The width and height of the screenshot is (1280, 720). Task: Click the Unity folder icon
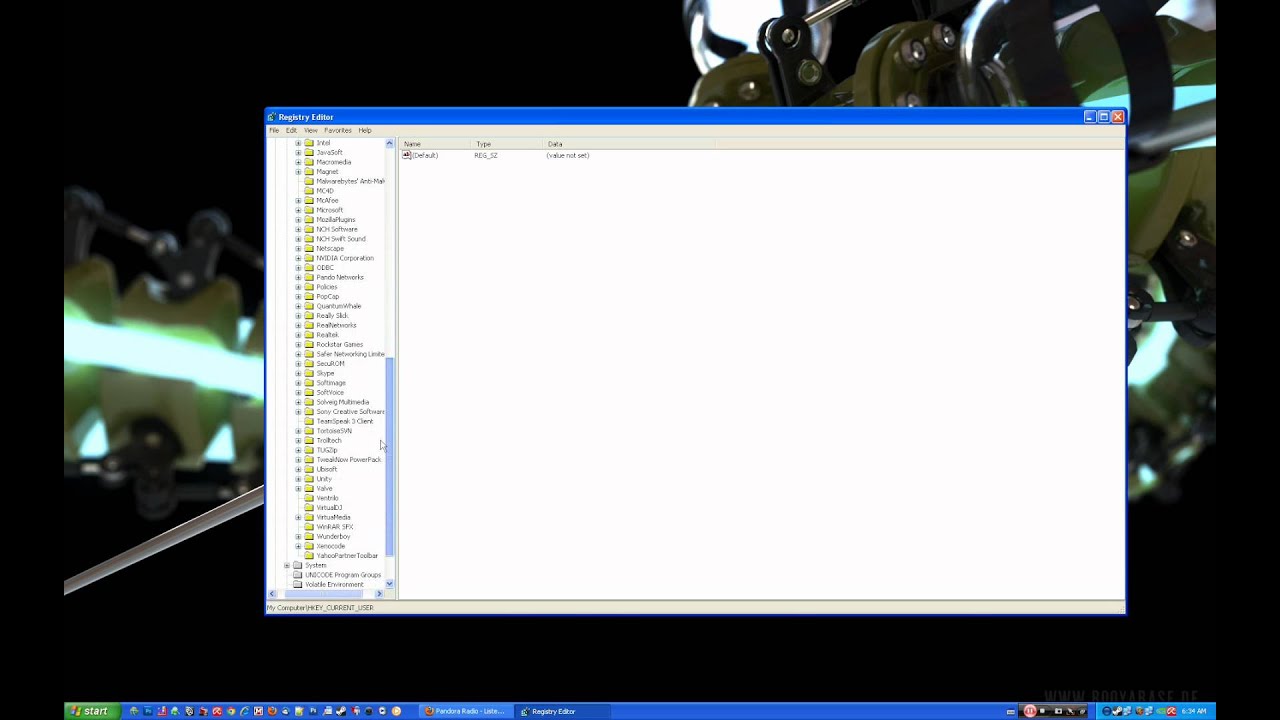coord(309,479)
